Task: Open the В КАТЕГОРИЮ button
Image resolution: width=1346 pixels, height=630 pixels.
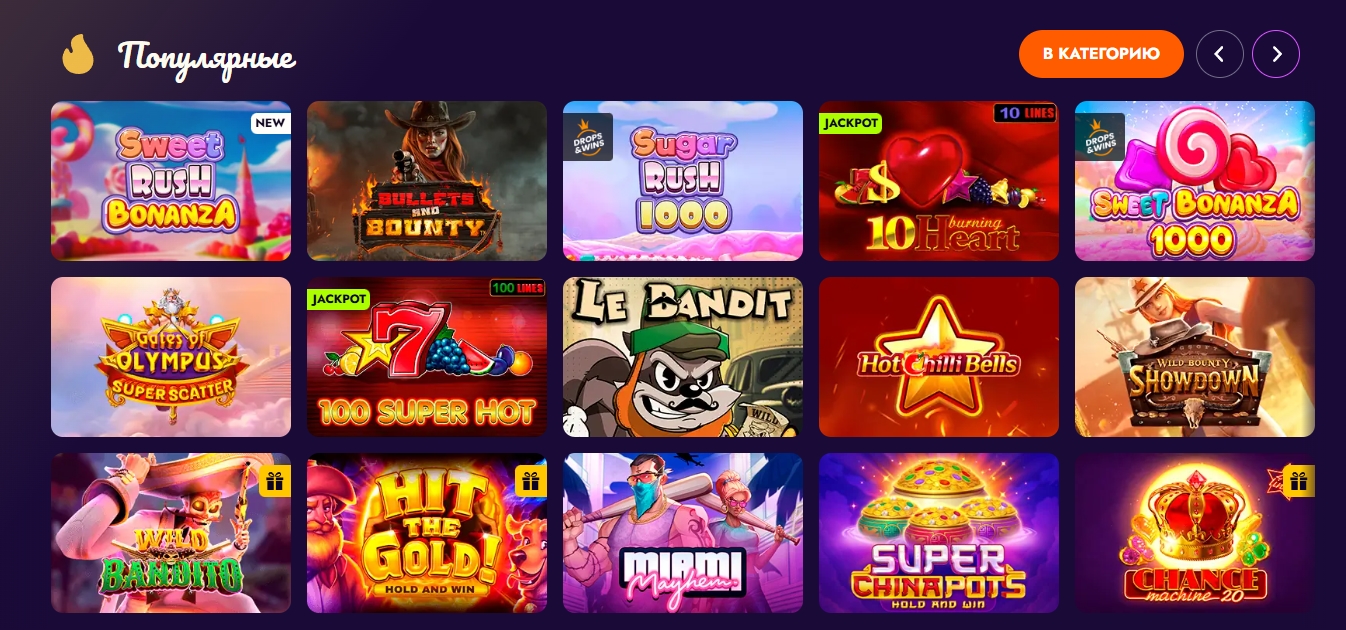Action: (1101, 54)
